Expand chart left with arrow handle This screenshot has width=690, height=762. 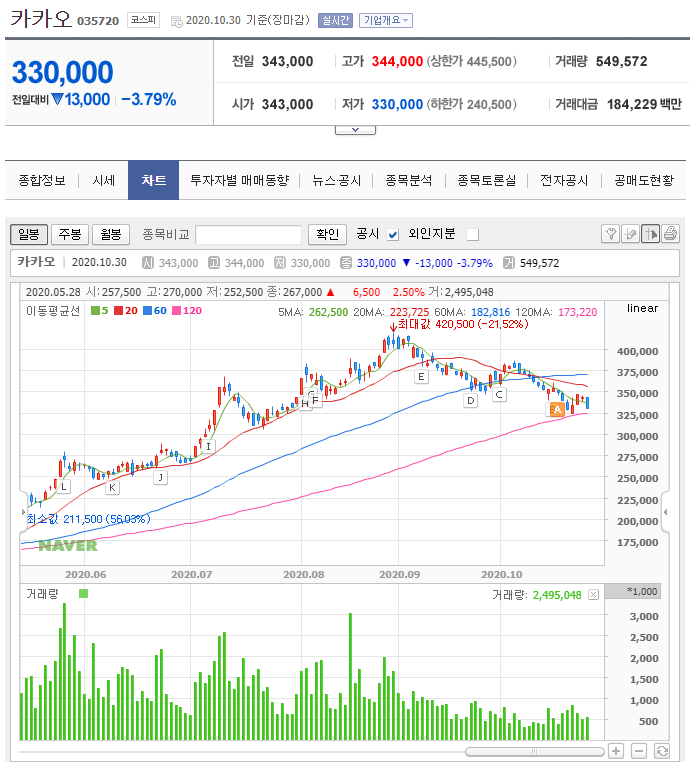click(23, 512)
